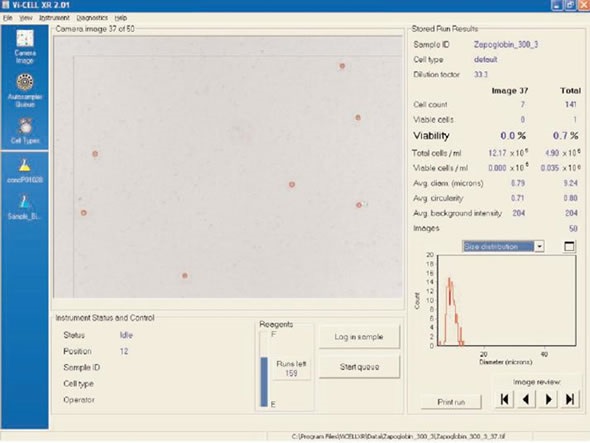Click the total Viability 0.7 % value
Image resolution: width=590 pixels, height=443 pixels.
point(566,135)
